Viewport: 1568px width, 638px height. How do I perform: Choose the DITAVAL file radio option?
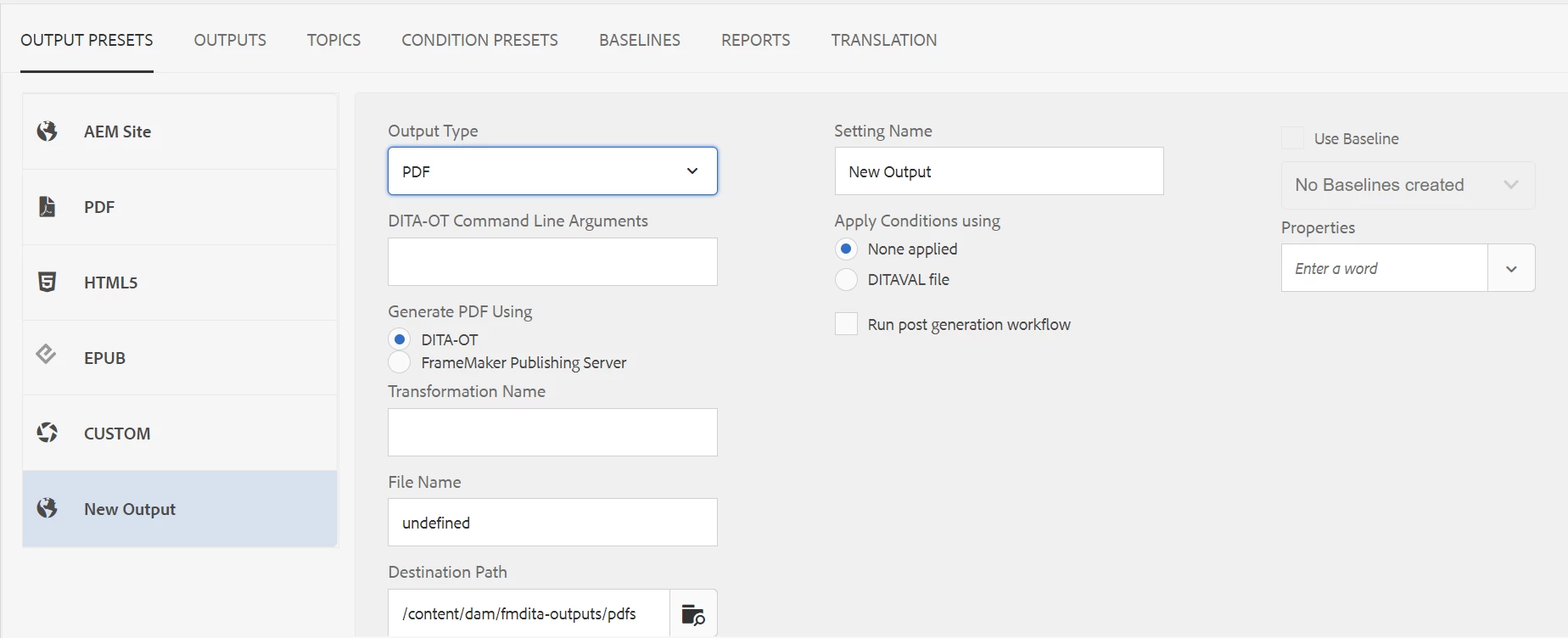[846, 279]
